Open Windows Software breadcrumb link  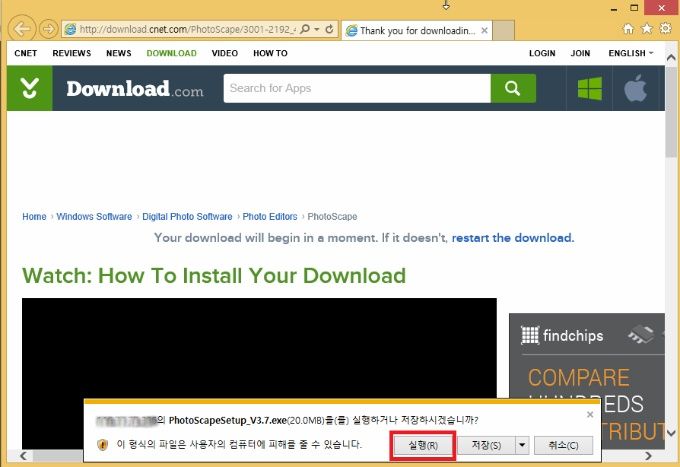(x=94, y=216)
